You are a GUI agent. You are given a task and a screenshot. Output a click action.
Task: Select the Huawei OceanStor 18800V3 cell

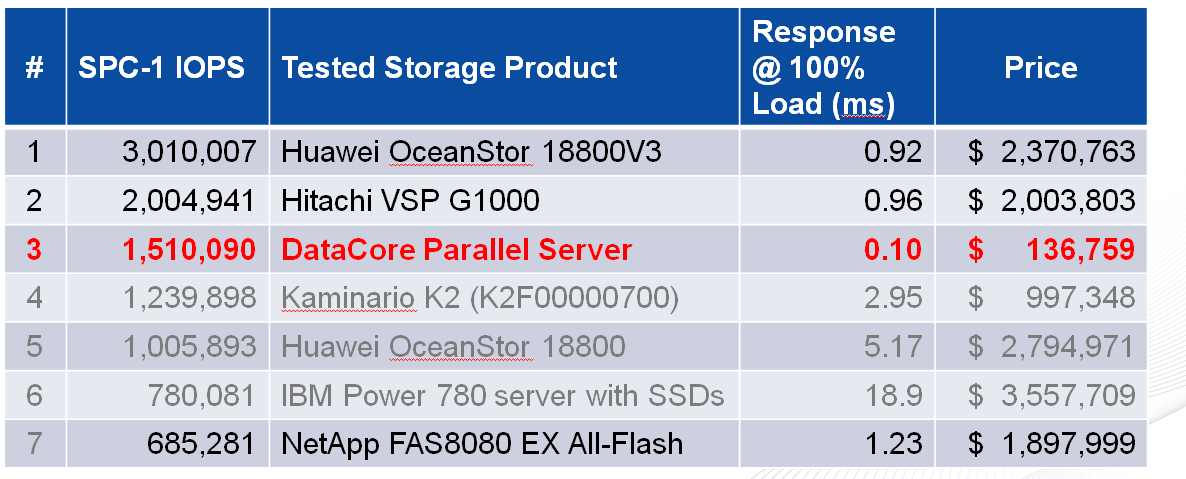471,152
